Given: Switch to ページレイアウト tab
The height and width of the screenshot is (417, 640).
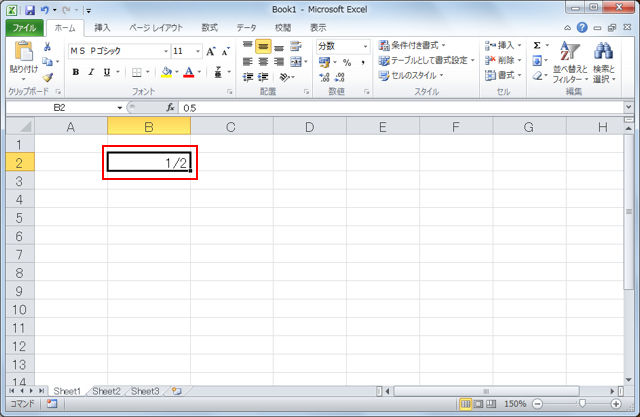Looking at the screenshot, I should pos(156,28).
